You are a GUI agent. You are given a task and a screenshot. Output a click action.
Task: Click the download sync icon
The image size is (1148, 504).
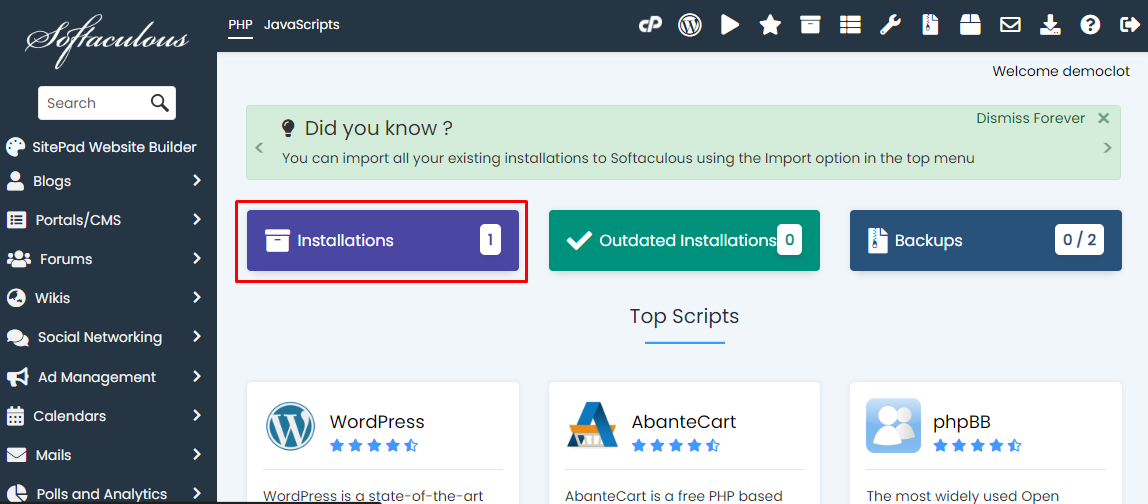tap(1050, 26)
